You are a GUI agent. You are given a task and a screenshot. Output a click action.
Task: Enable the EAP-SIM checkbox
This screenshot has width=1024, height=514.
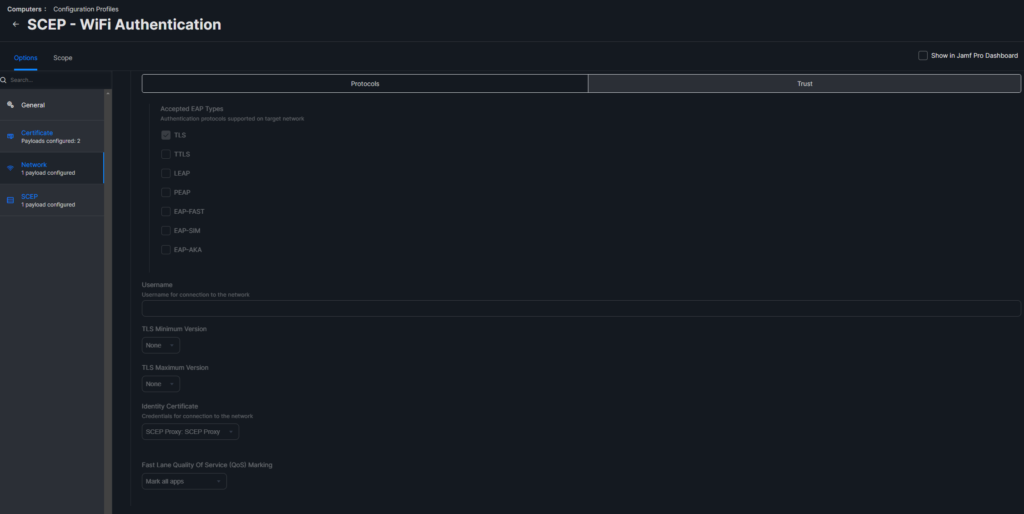click(166, 231)
